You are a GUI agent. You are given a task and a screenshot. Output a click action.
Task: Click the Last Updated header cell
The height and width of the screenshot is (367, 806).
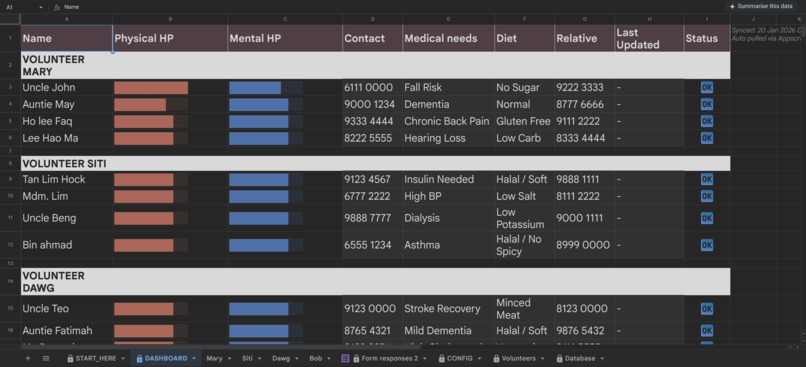point(649,38)
